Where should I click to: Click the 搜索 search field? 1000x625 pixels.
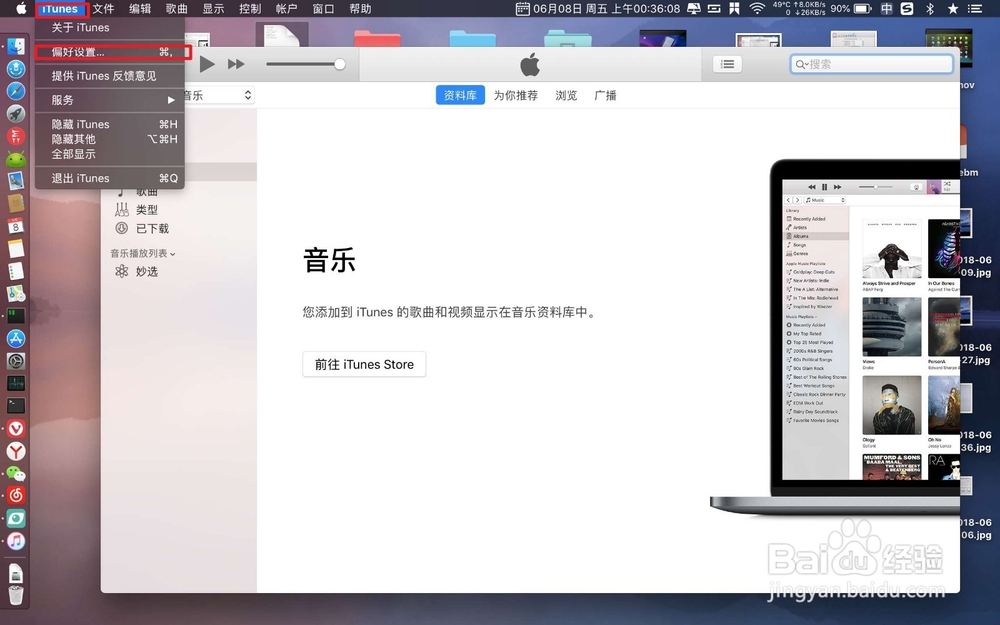tap(871, 64)
